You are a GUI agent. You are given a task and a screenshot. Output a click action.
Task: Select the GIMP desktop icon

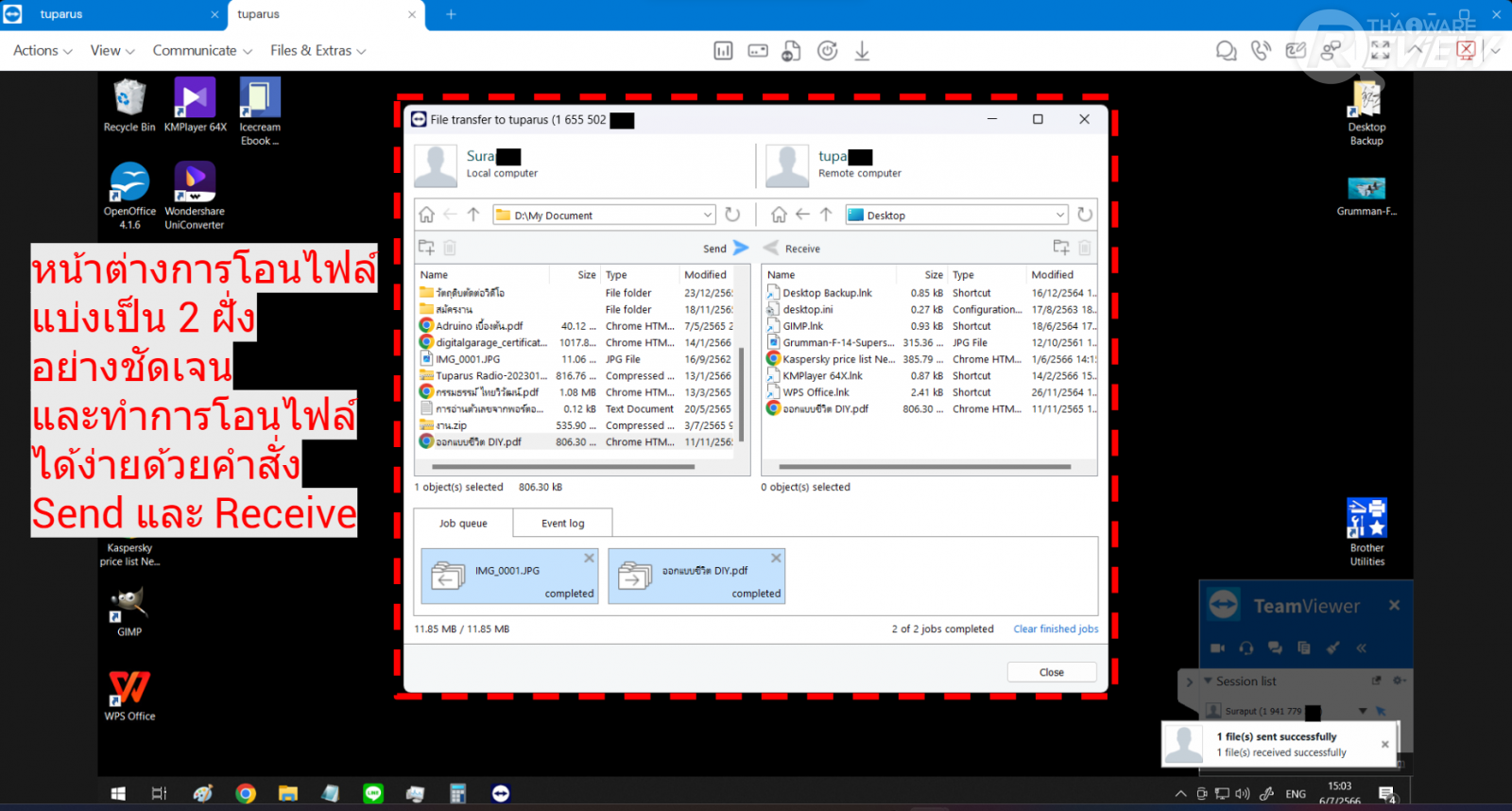(129, 612)
